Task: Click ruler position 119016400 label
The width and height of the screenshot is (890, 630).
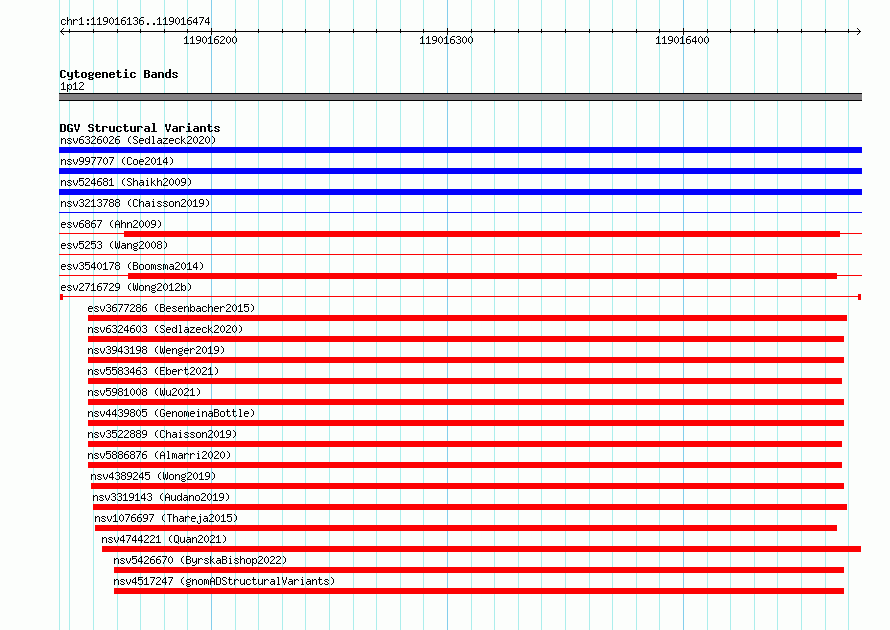Action: (682, 40)
